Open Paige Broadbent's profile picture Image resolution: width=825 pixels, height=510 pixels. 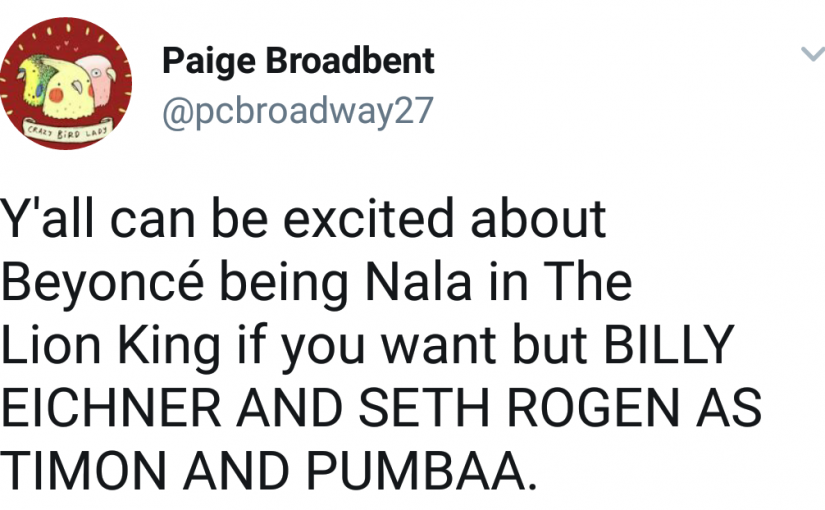pos(66,84)
